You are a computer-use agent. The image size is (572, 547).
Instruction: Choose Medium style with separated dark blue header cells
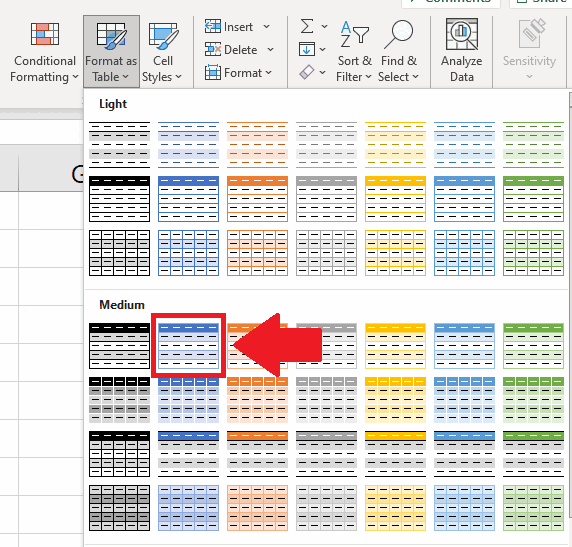coord(188,400)
